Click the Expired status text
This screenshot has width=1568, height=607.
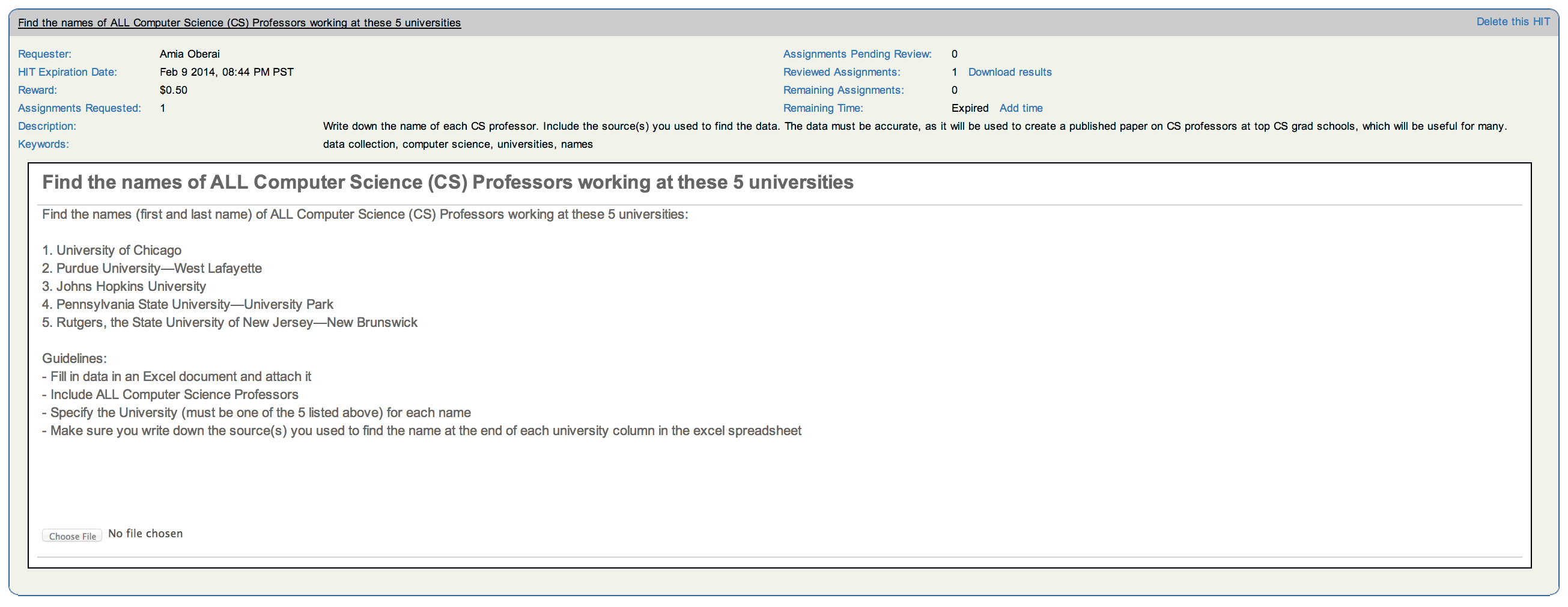click(x=970, y=108)
